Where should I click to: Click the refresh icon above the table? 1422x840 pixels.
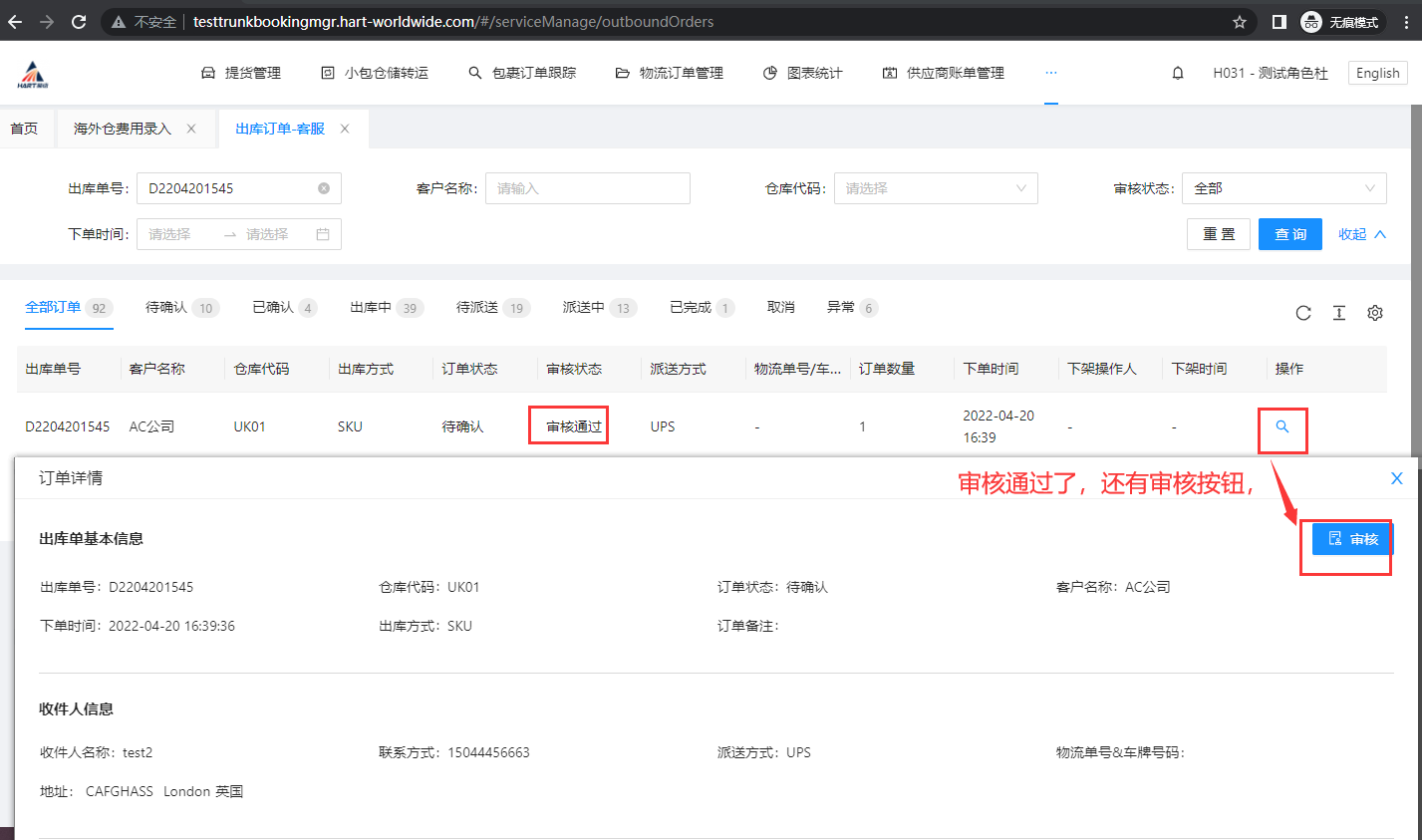click(1302, 313)
